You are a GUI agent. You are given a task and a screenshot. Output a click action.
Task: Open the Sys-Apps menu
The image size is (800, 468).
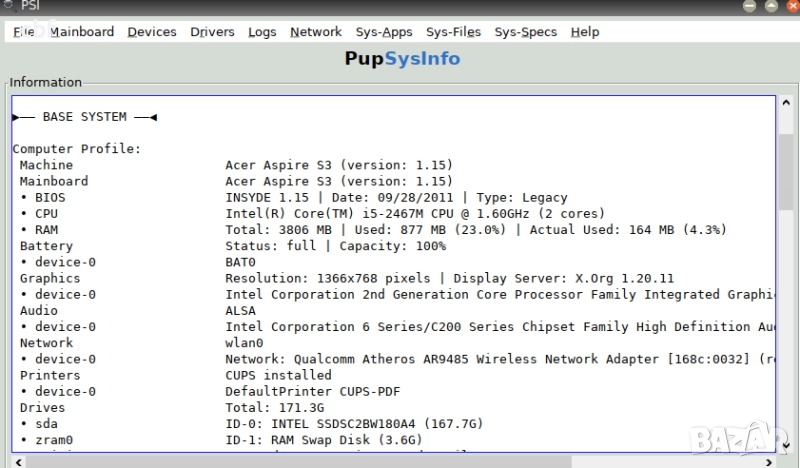pos(383,32)
